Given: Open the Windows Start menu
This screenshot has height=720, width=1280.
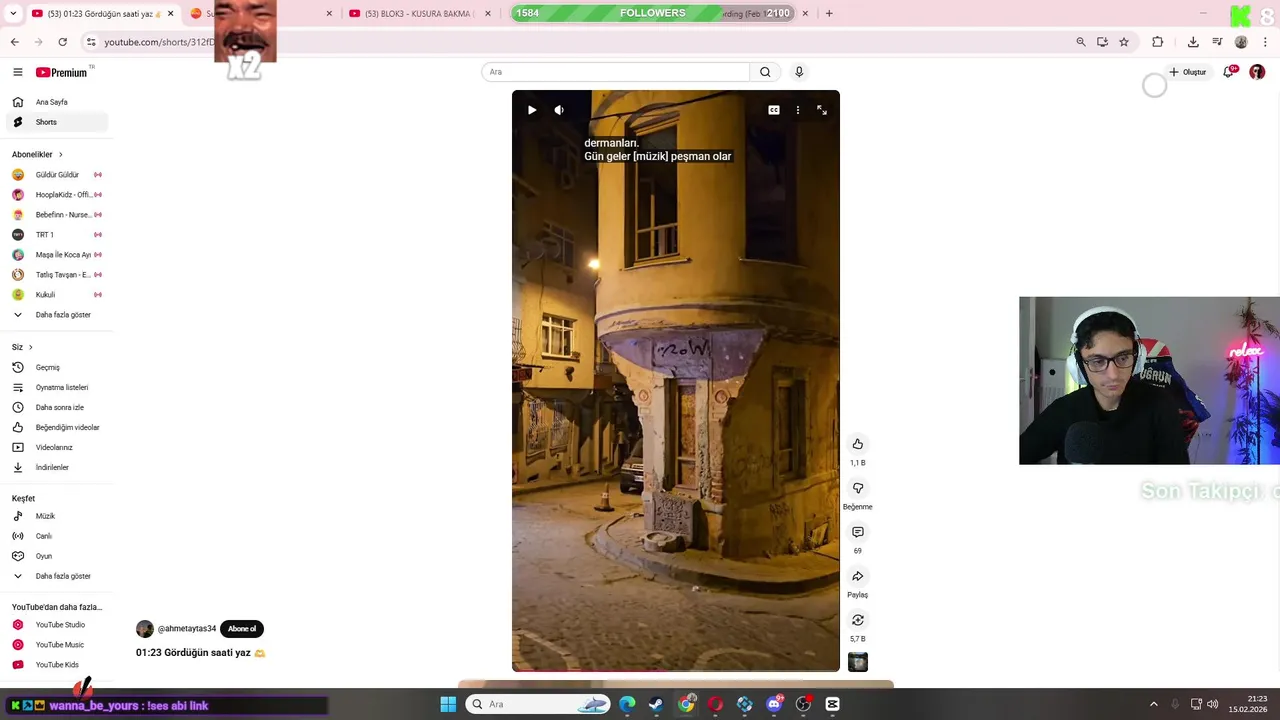Looking at the screenshot, I should click(x=448, y=704).
